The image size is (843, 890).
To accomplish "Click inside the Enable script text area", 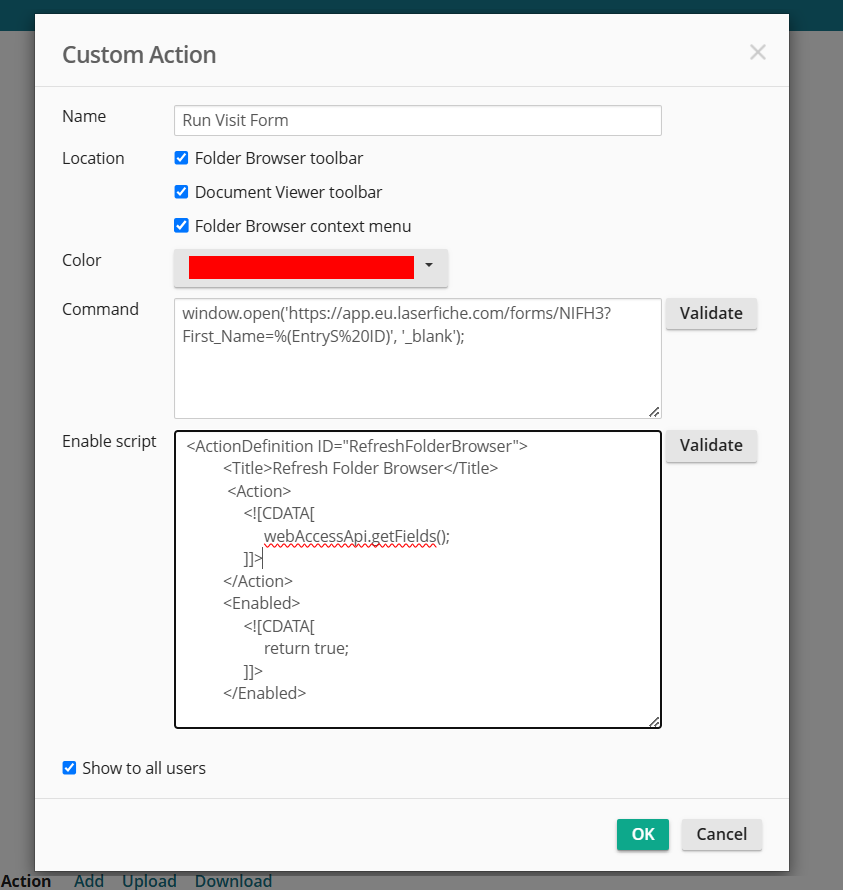I will coord(418,580).
